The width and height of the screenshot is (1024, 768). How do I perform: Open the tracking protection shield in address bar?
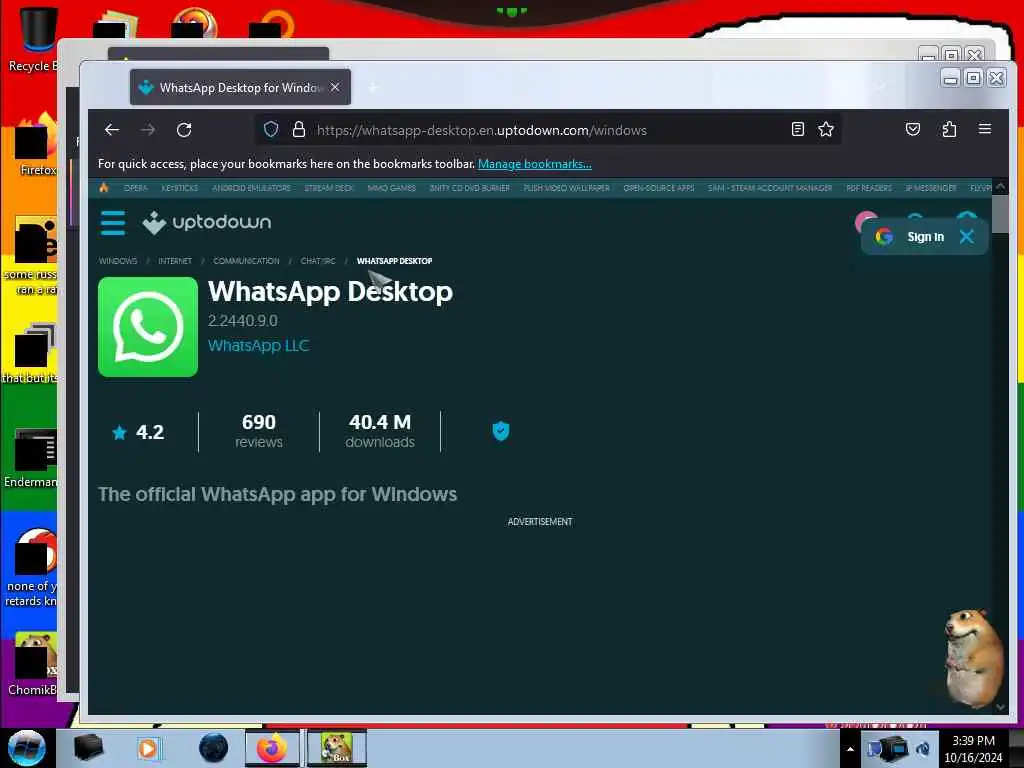coord(271,129)
